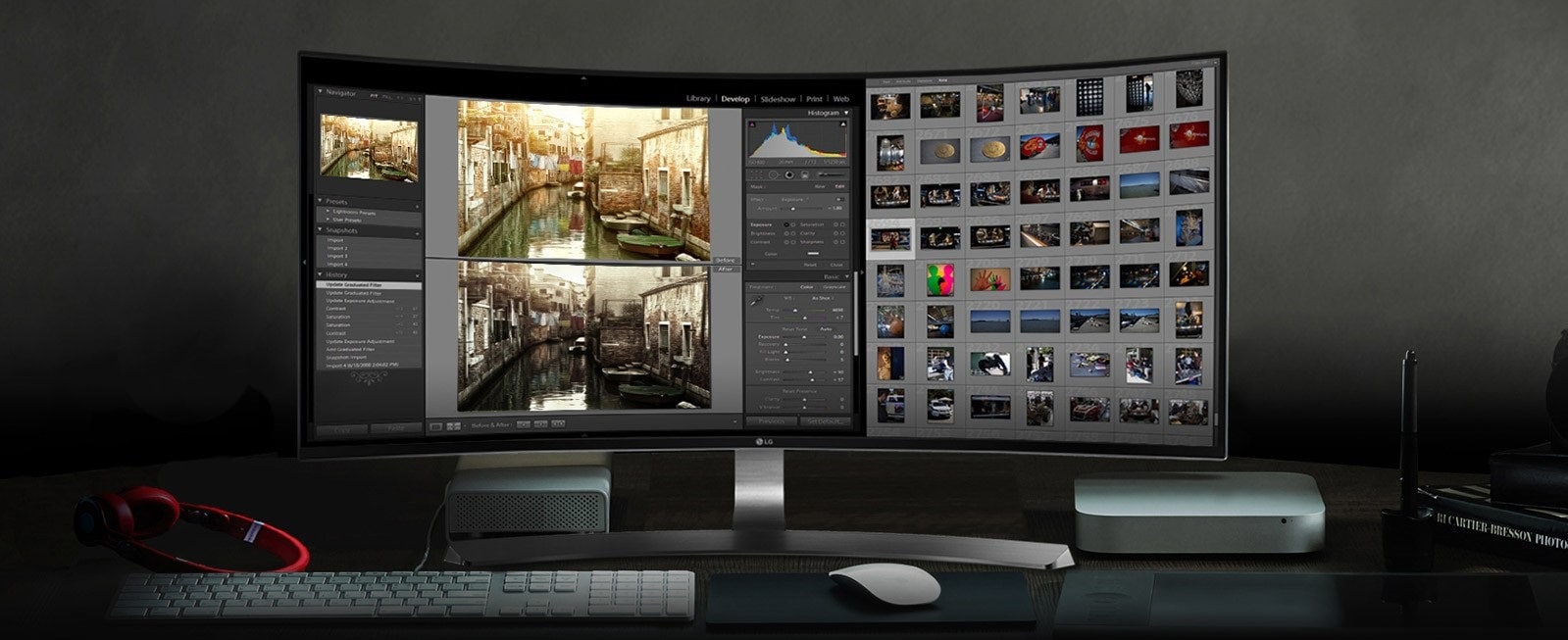Screen dimensions: 1568x640
Task: Select None filter in the grid window
Action: [943, 80]
